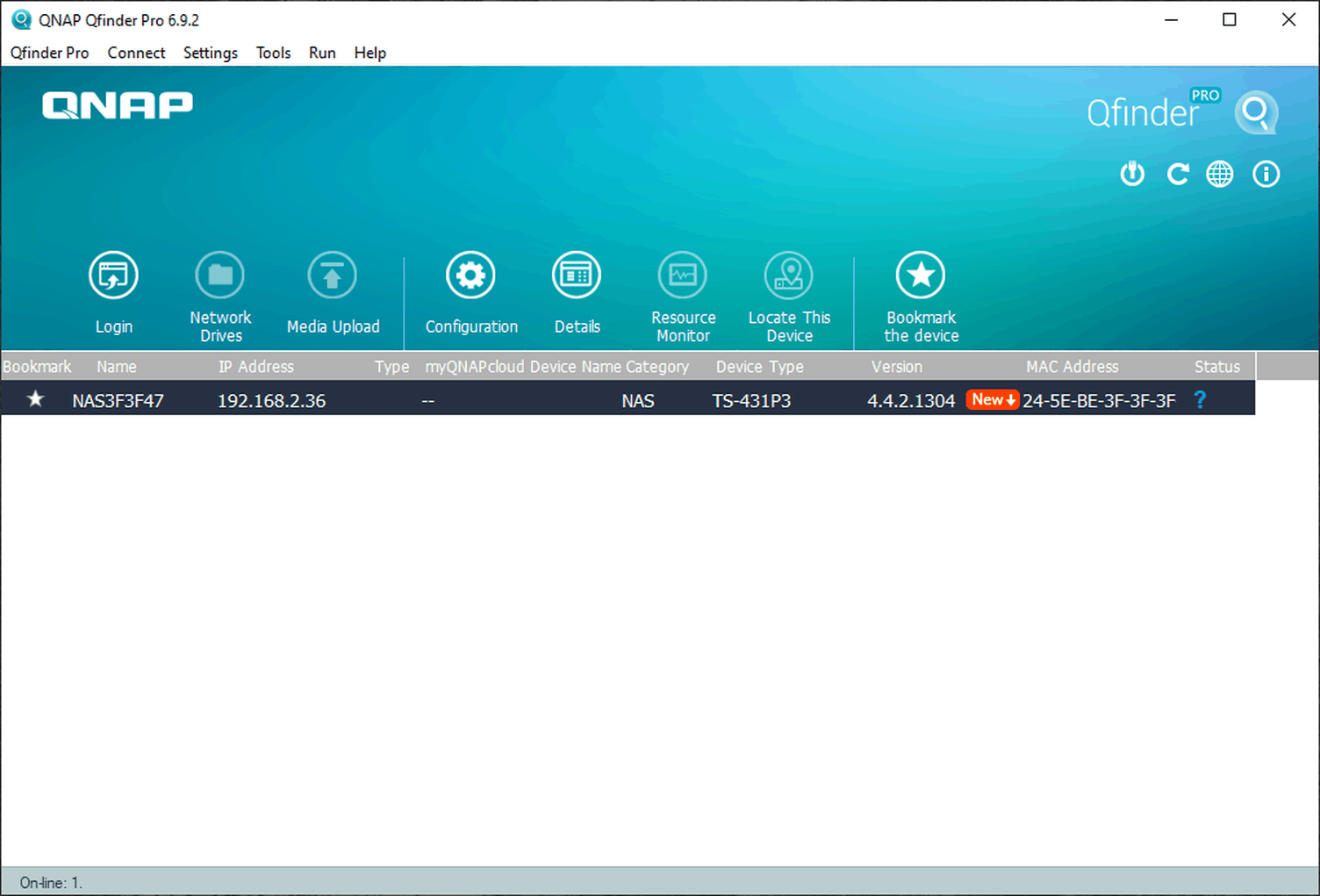This screenshot has width=1320, height=896.
Task: Click the Login toolbar icon
Action: click(113, 276)
